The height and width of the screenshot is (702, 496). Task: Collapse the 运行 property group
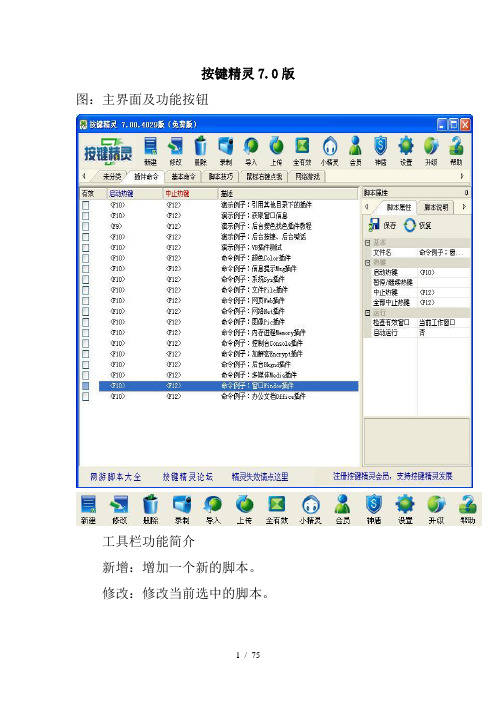[x=368, y=313]
